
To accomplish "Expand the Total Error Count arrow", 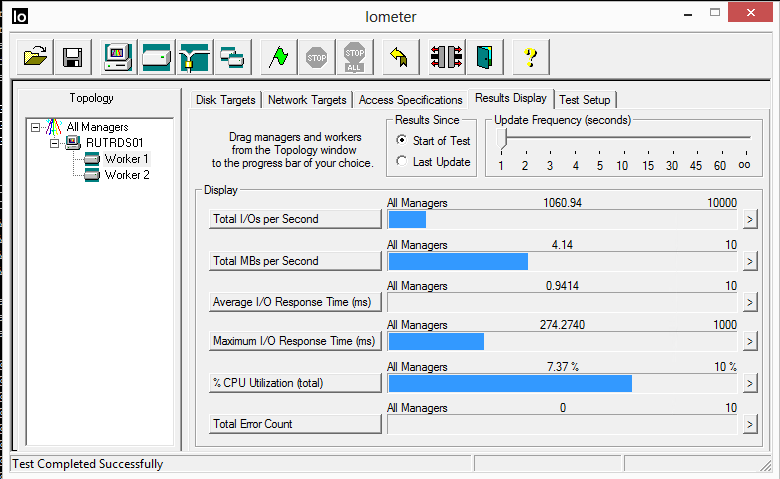I will pyautogui.click(x=750, y=424).
